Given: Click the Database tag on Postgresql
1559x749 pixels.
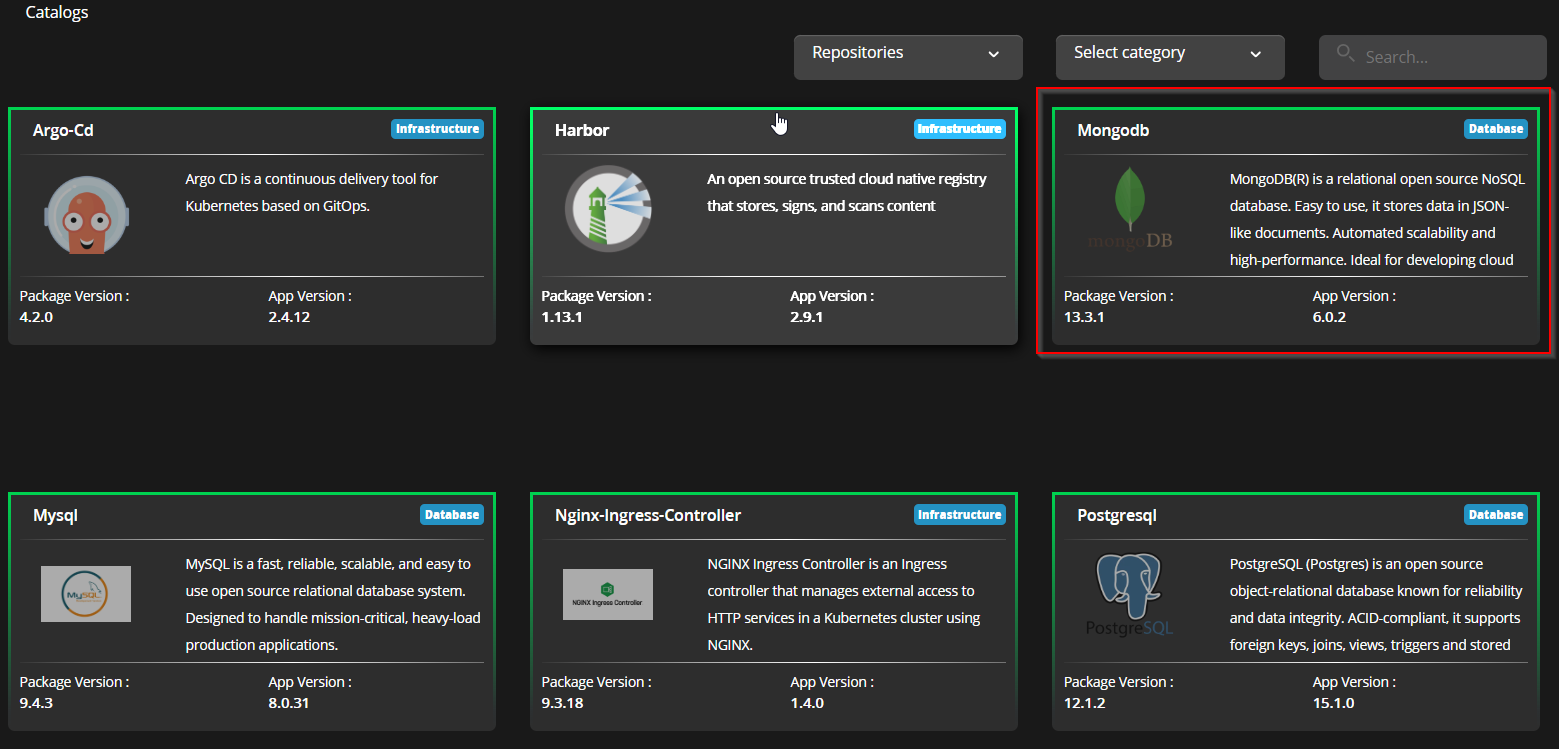Looking at the screenshot, I should tap(1496, 515).
